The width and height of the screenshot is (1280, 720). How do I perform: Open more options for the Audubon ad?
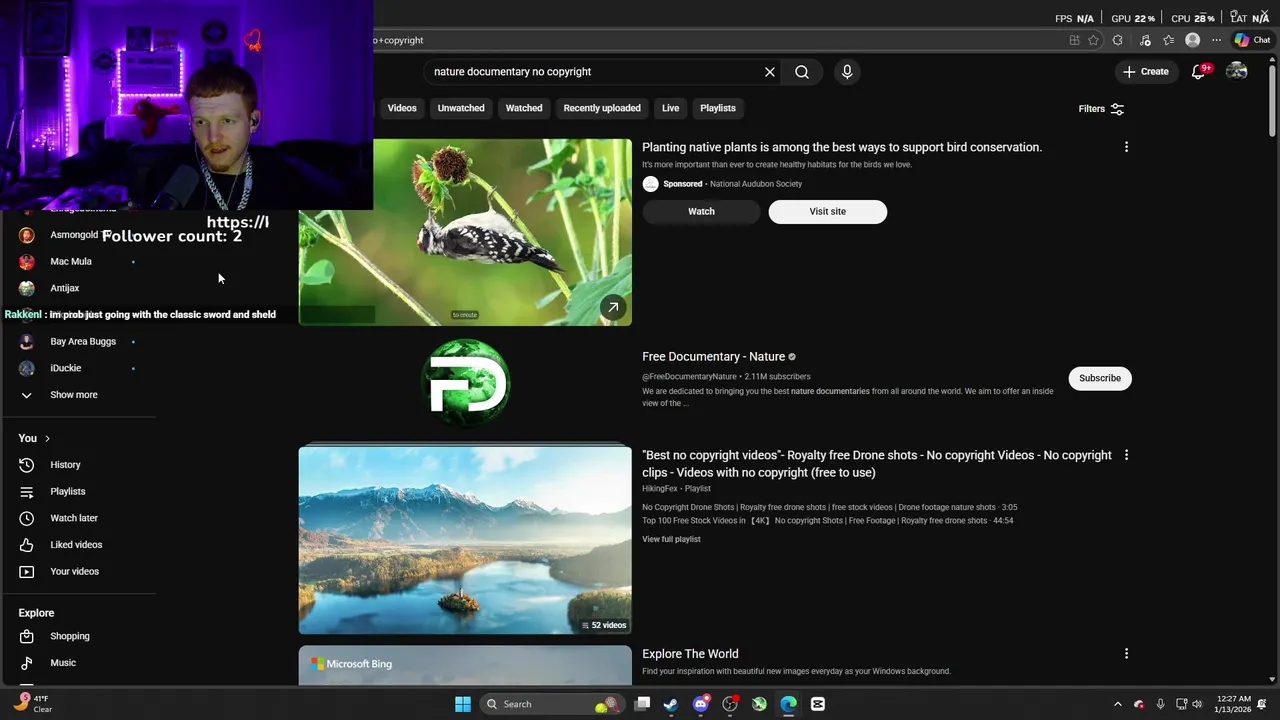1126,147
